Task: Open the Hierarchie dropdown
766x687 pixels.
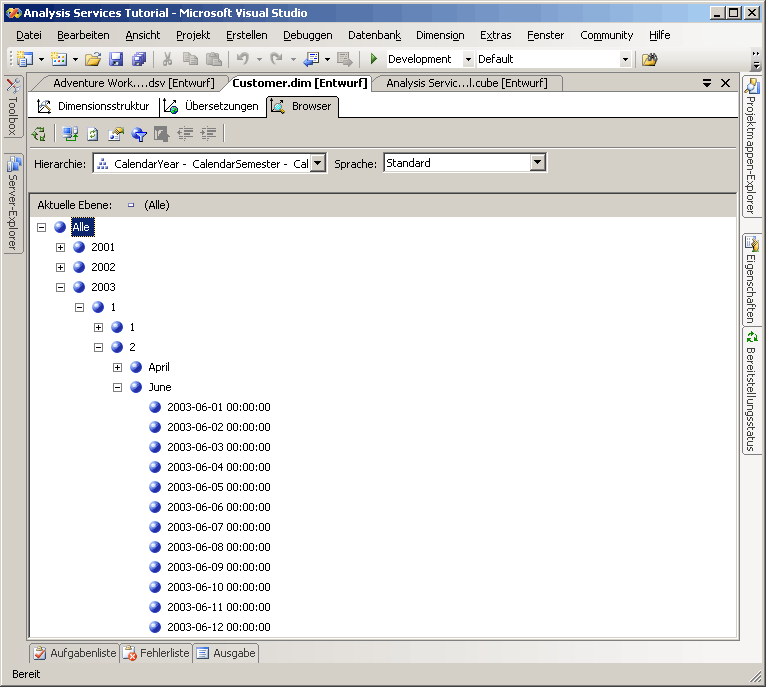Action: [318, 163]
